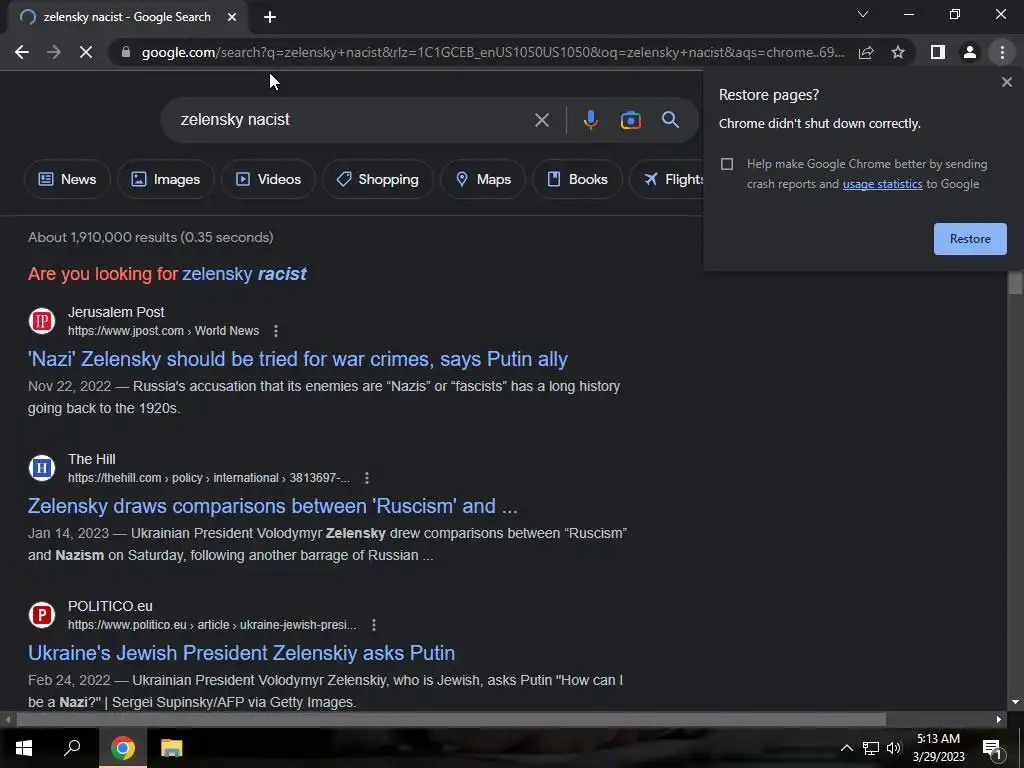This screenshot has width=1024, height=768.
Task: Toggle the browser side panel
Action: pos(938,52)
